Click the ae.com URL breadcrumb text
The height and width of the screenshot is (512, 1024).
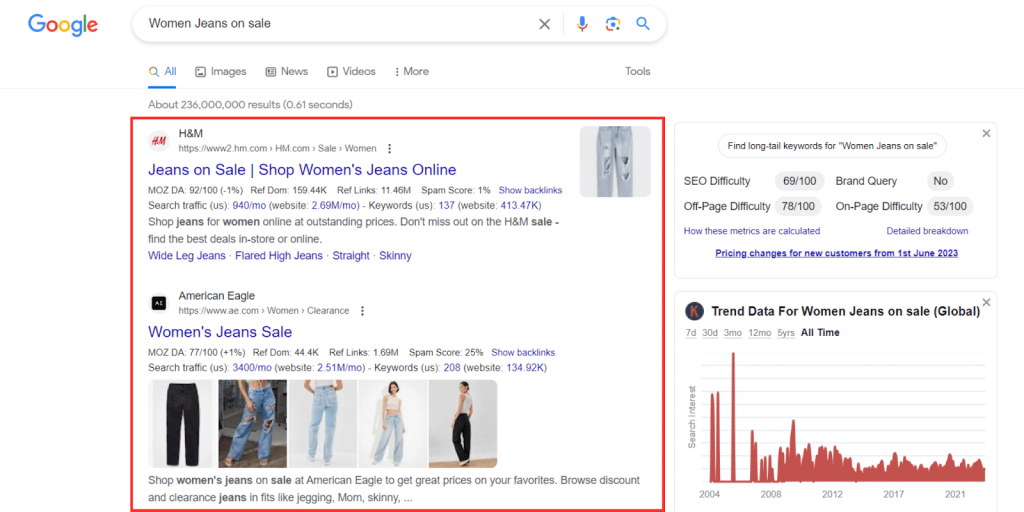pos(264,311)
